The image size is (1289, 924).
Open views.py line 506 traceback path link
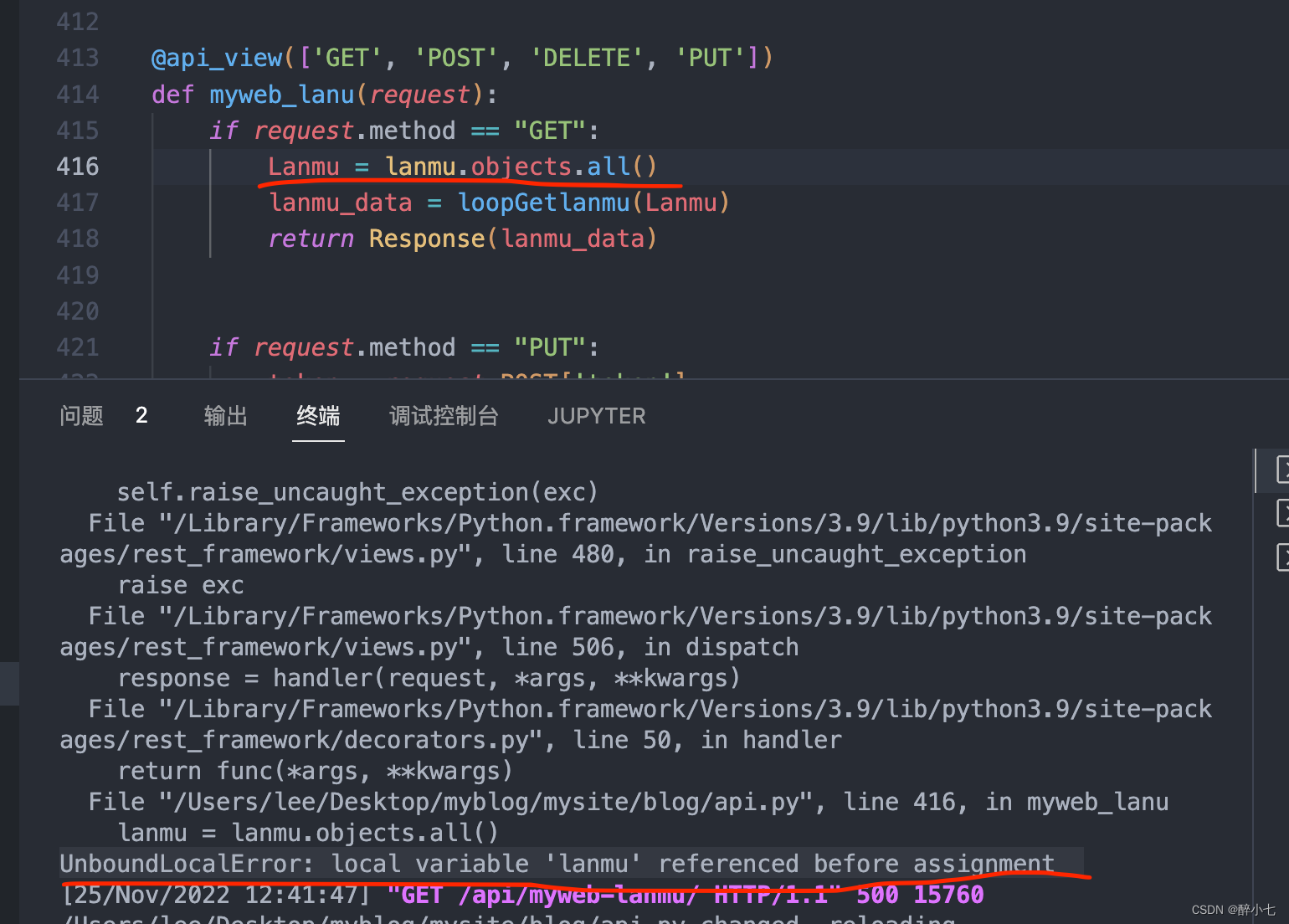pyautogui.click(x=636, y=631)
